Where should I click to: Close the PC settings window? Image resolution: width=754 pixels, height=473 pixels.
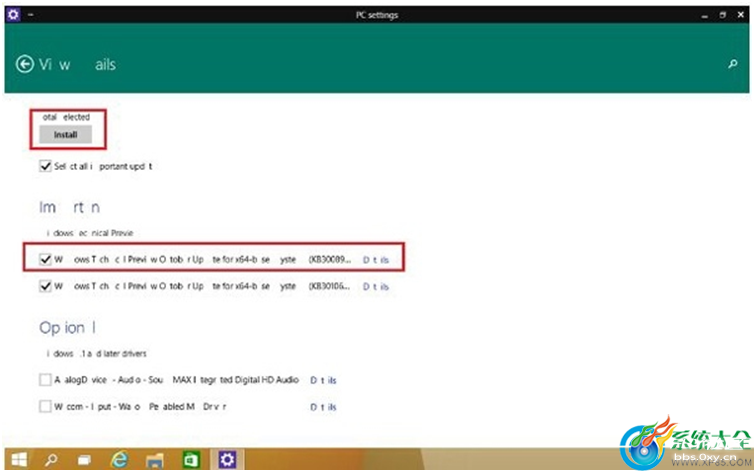741,15
